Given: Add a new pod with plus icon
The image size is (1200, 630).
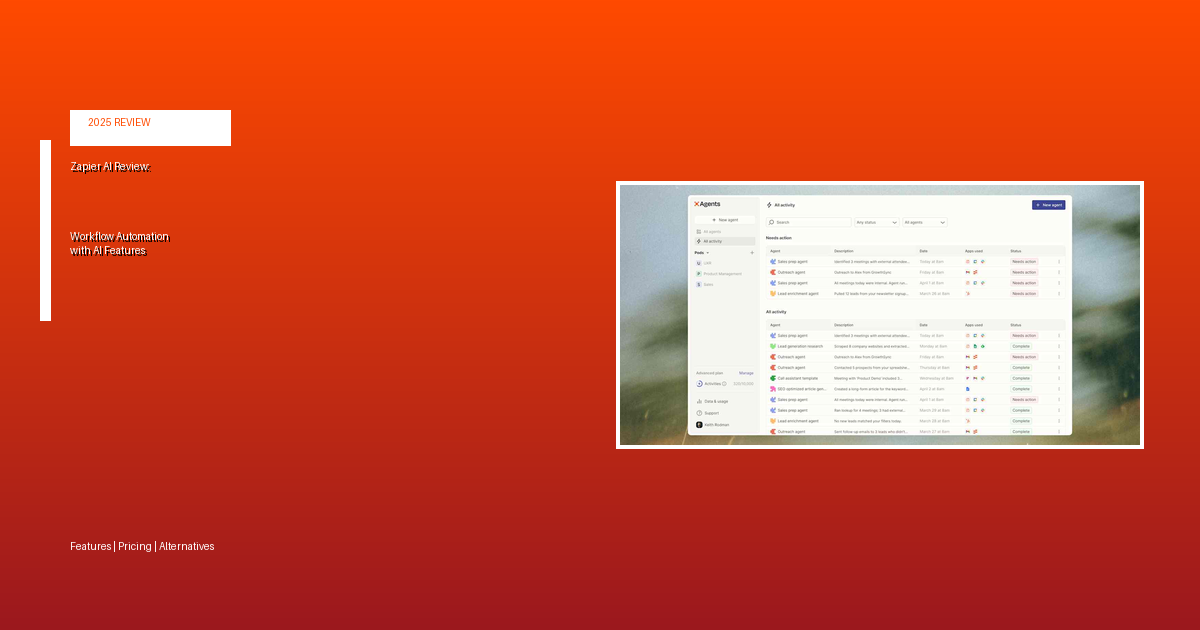Looking at the screenshot, I should (752, 253).
